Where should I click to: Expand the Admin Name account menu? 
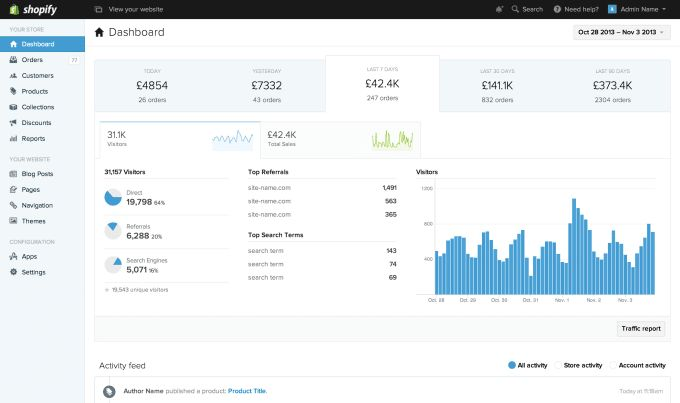tap(636, 8)
